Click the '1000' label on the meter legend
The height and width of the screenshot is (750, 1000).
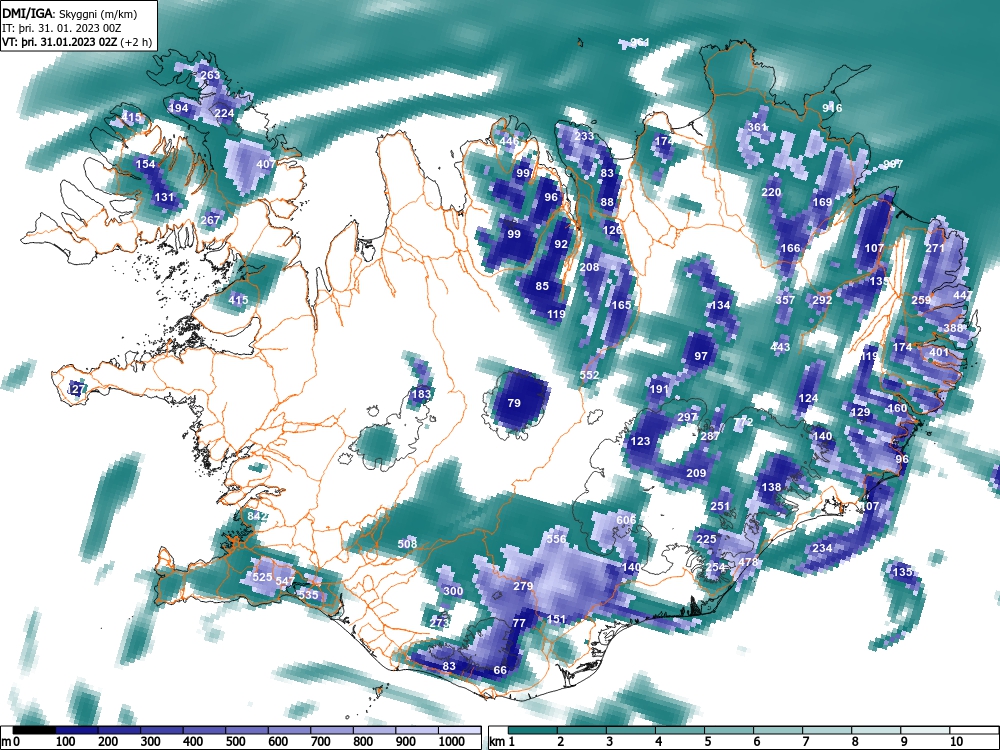[x=452, y=742]
